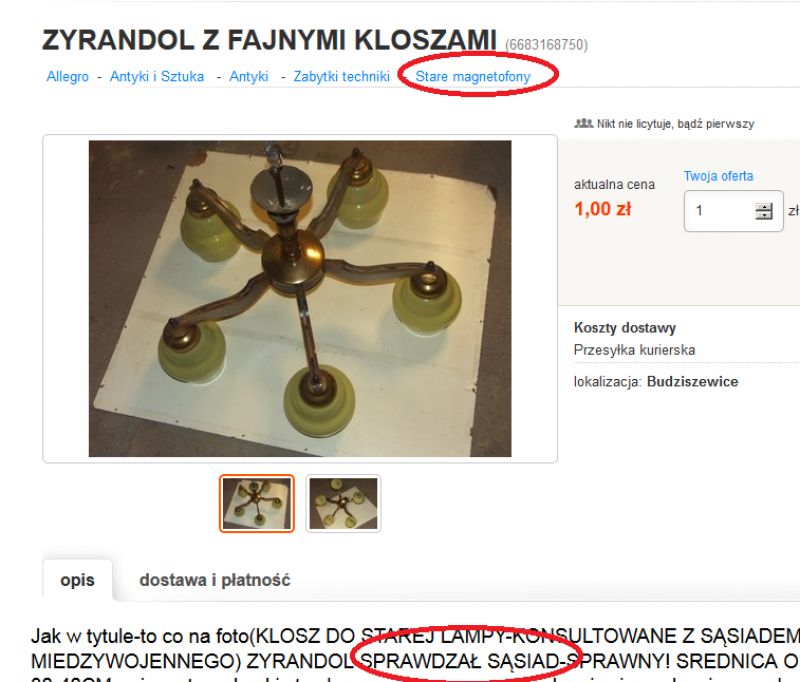Open the Zabytki techniki category link
Viewport: 800px width, 682px height.
(x=341, y=77)
